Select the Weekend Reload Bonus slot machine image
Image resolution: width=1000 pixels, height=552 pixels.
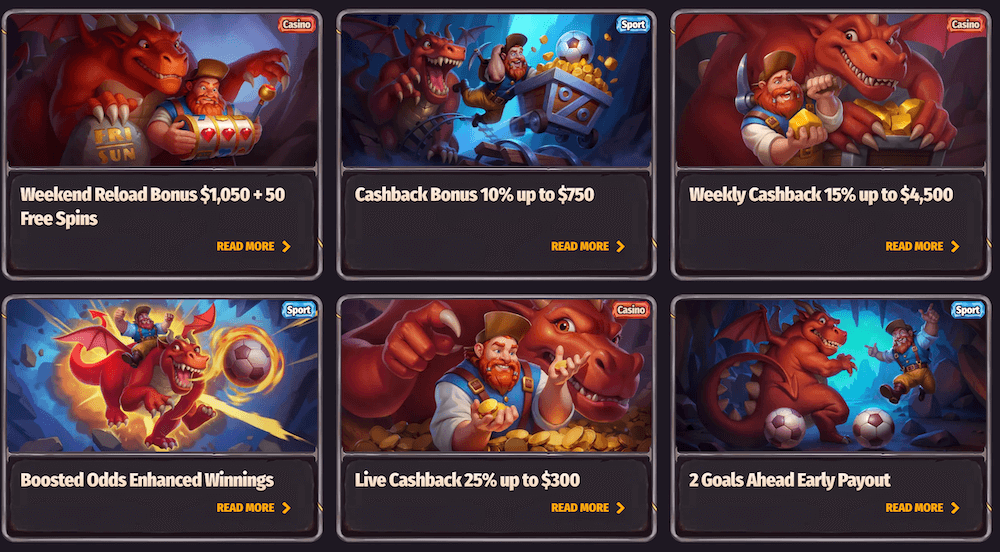click(162, 90)
